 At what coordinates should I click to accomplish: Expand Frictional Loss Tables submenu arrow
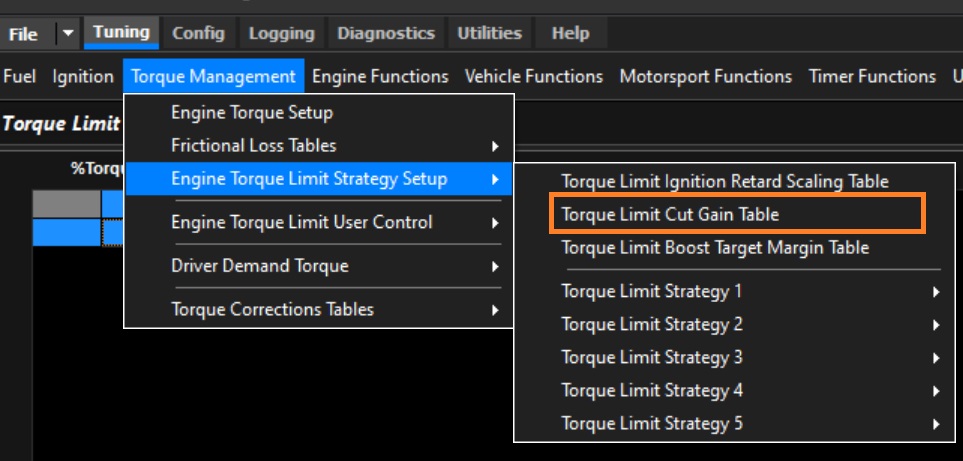[x=495, y=146]
